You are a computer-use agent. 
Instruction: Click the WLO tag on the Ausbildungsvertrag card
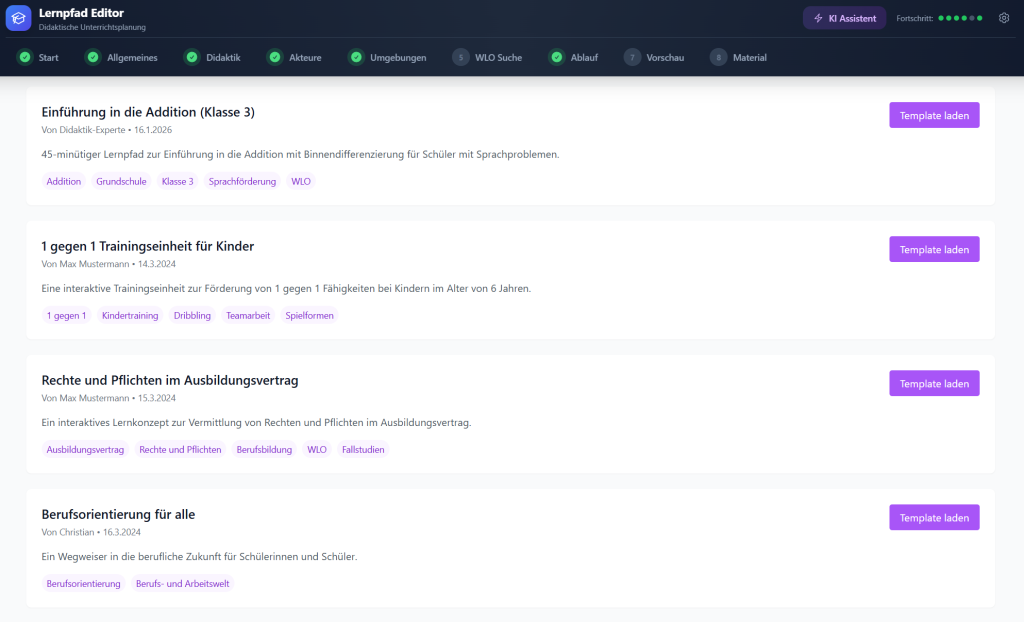click(x=317, y=449)
